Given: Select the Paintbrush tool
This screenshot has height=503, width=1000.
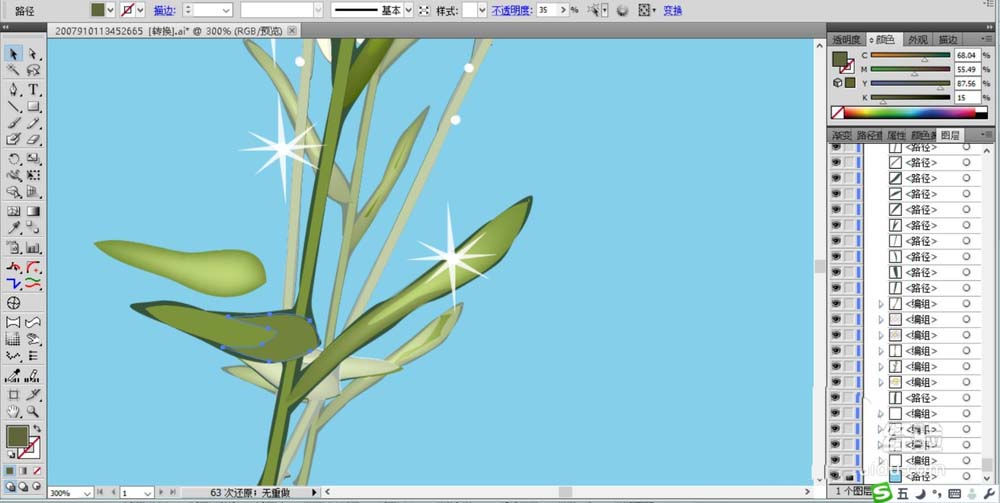Looking at the screenshot, I should point(13,123).
